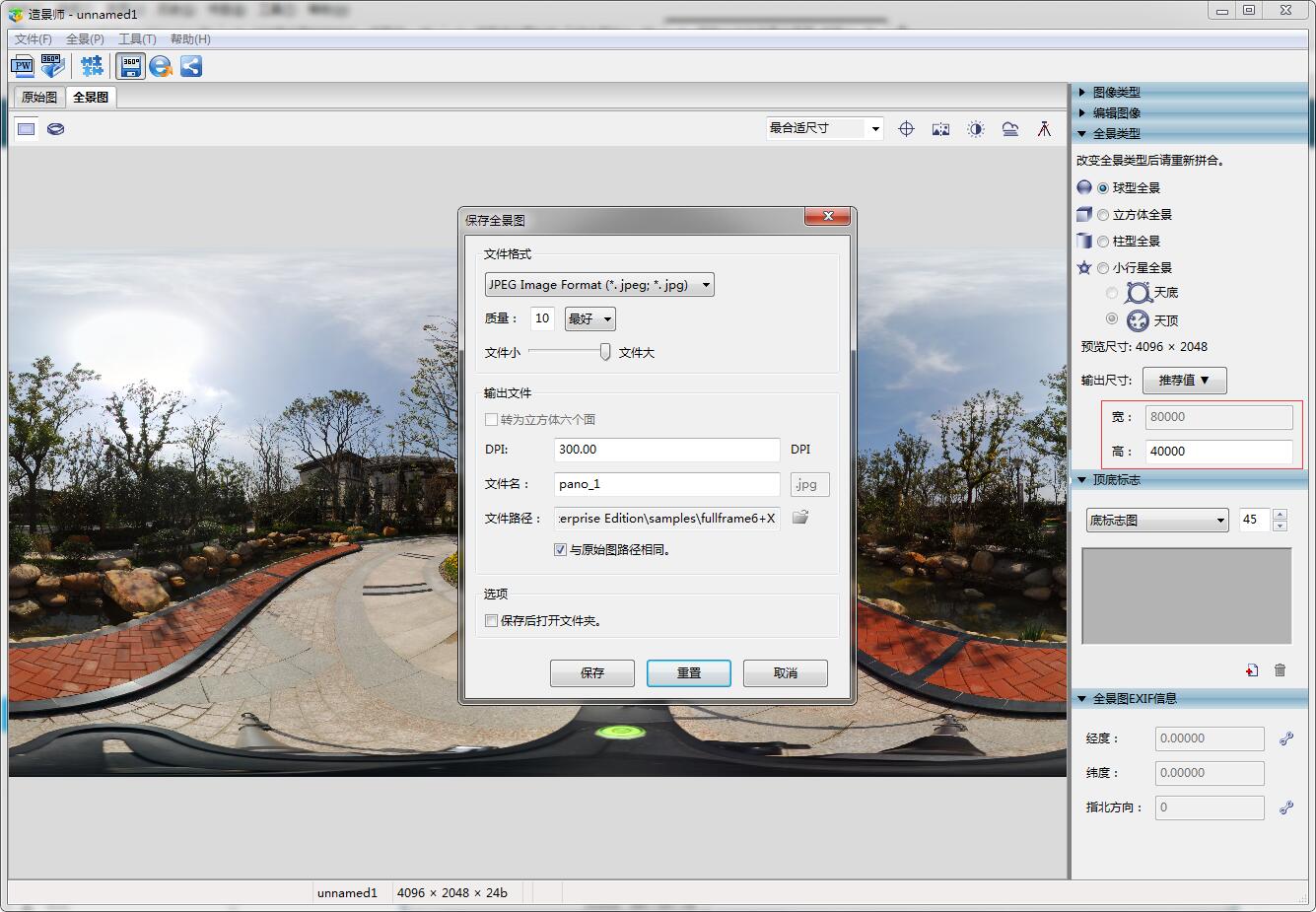
Task: Click the file size quality slider handle
Action: tap(605, 352)
